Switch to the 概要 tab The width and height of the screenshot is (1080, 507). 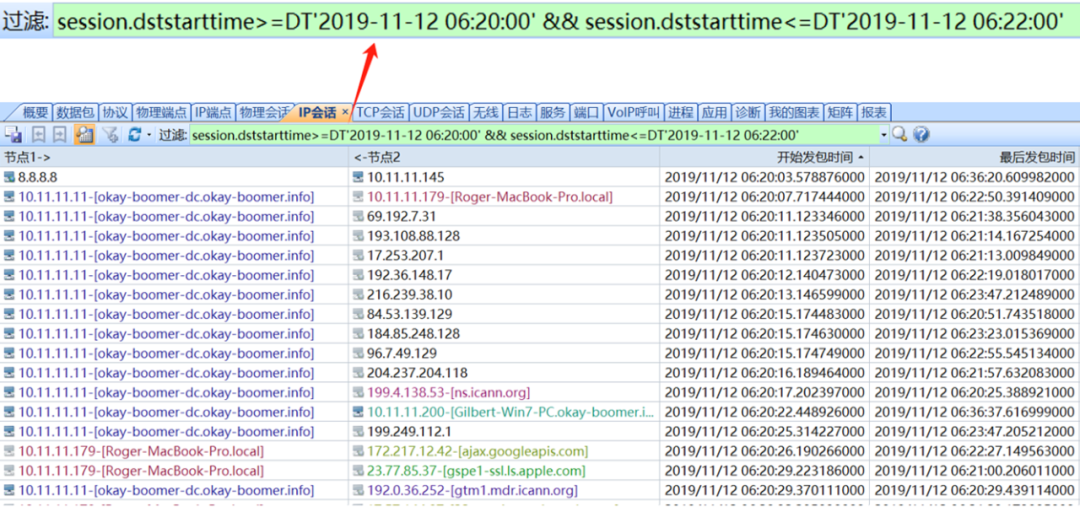point(34,112)
